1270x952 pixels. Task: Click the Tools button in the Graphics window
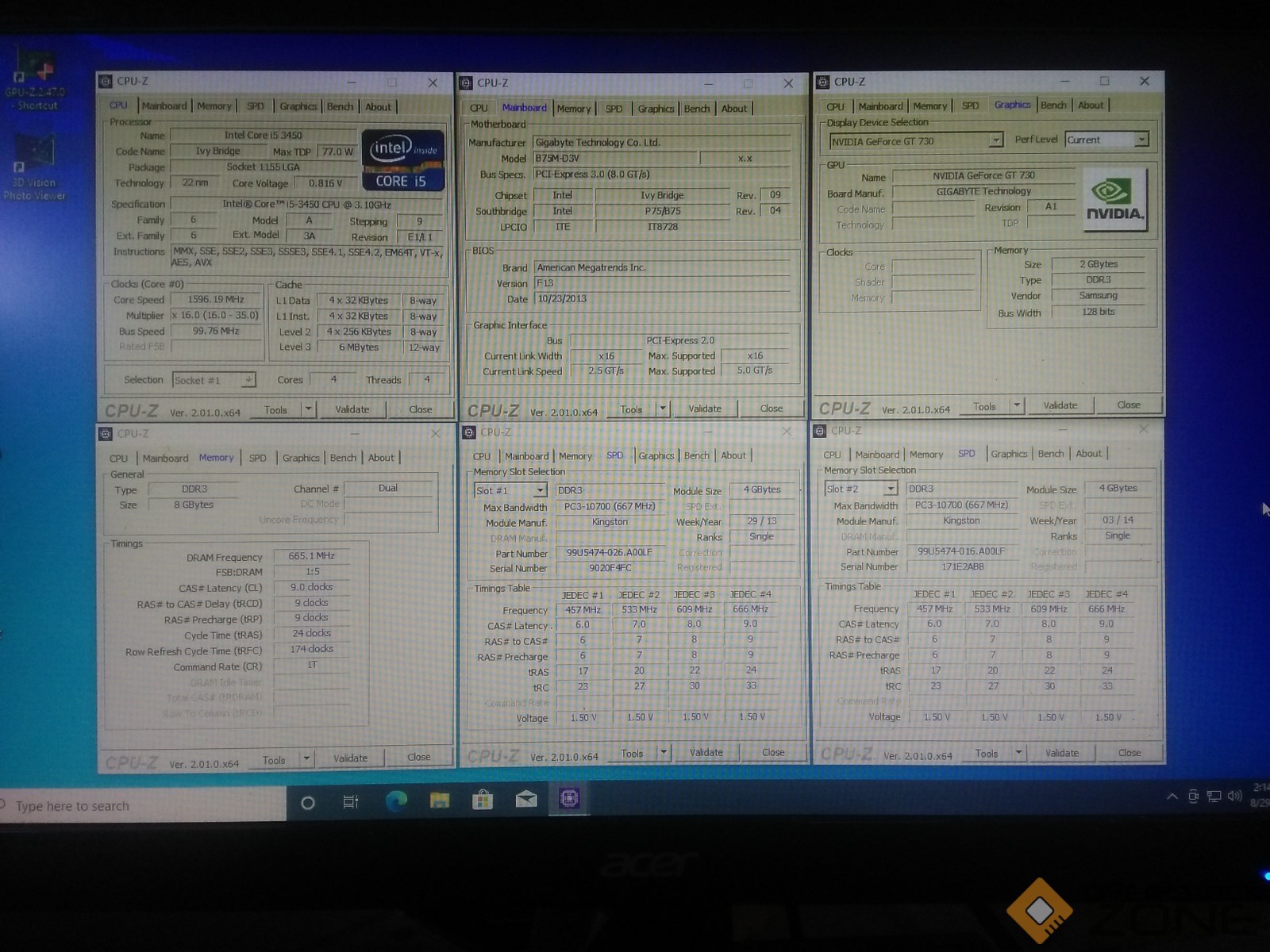pos(984,406)
